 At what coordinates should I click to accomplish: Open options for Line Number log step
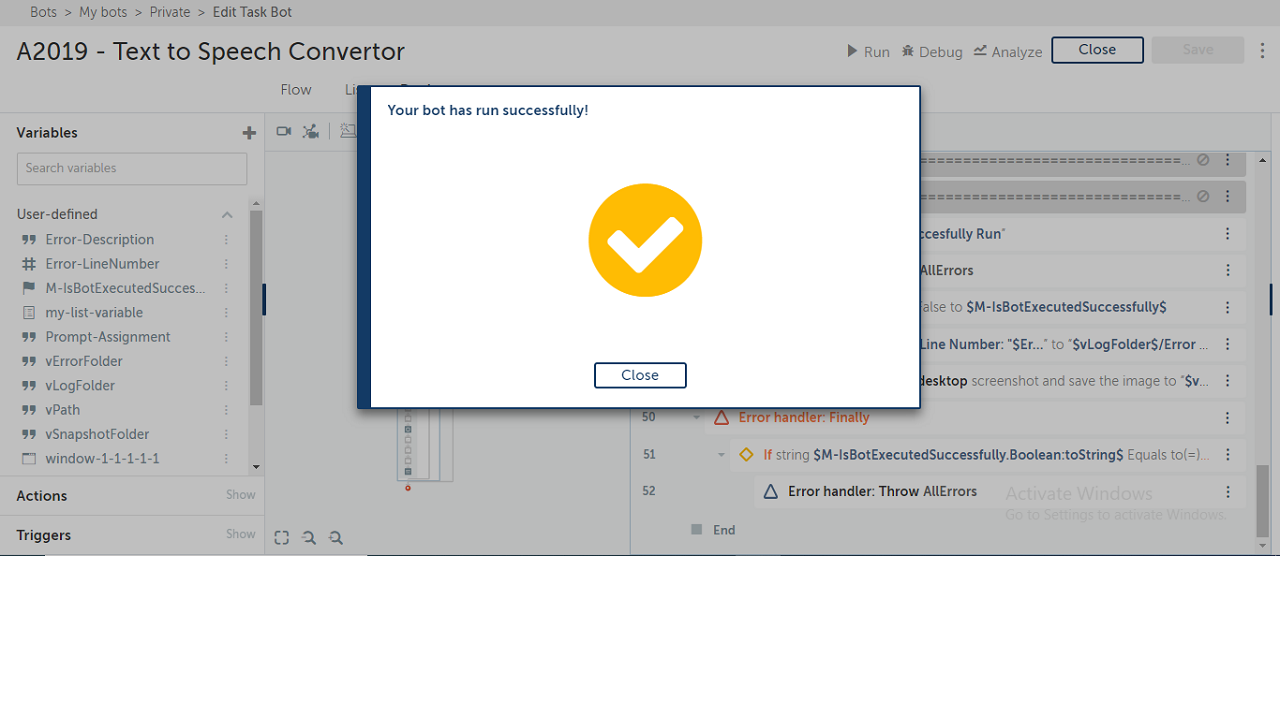[1228, 344]
